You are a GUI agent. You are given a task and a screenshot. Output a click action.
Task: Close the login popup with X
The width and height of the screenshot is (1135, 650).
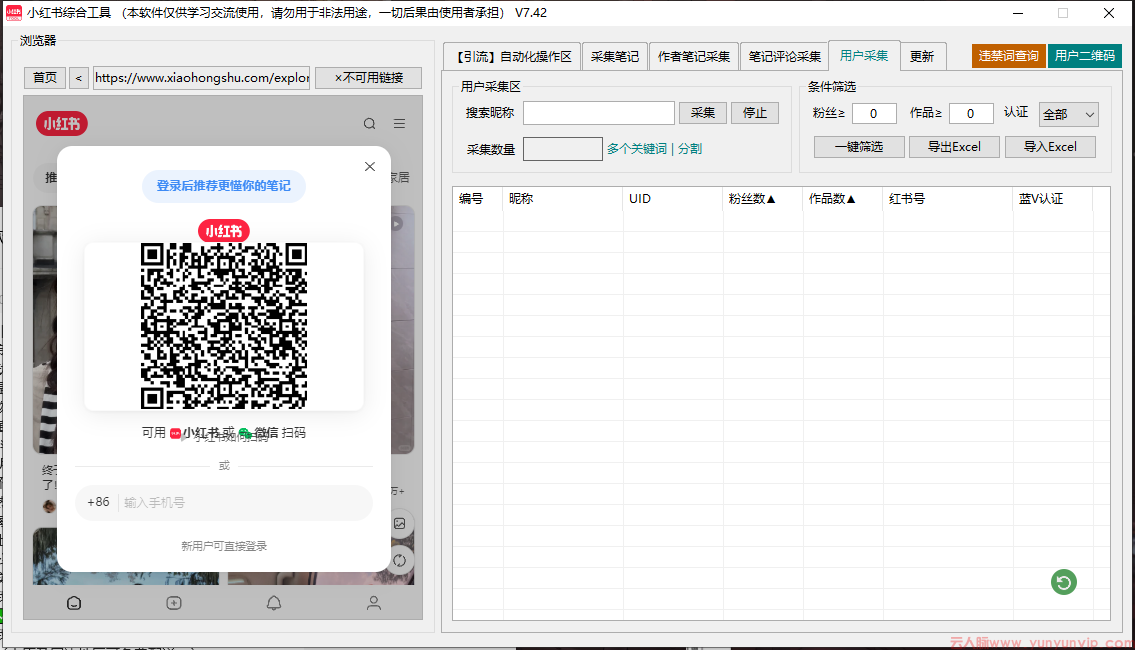coord(370,166)
